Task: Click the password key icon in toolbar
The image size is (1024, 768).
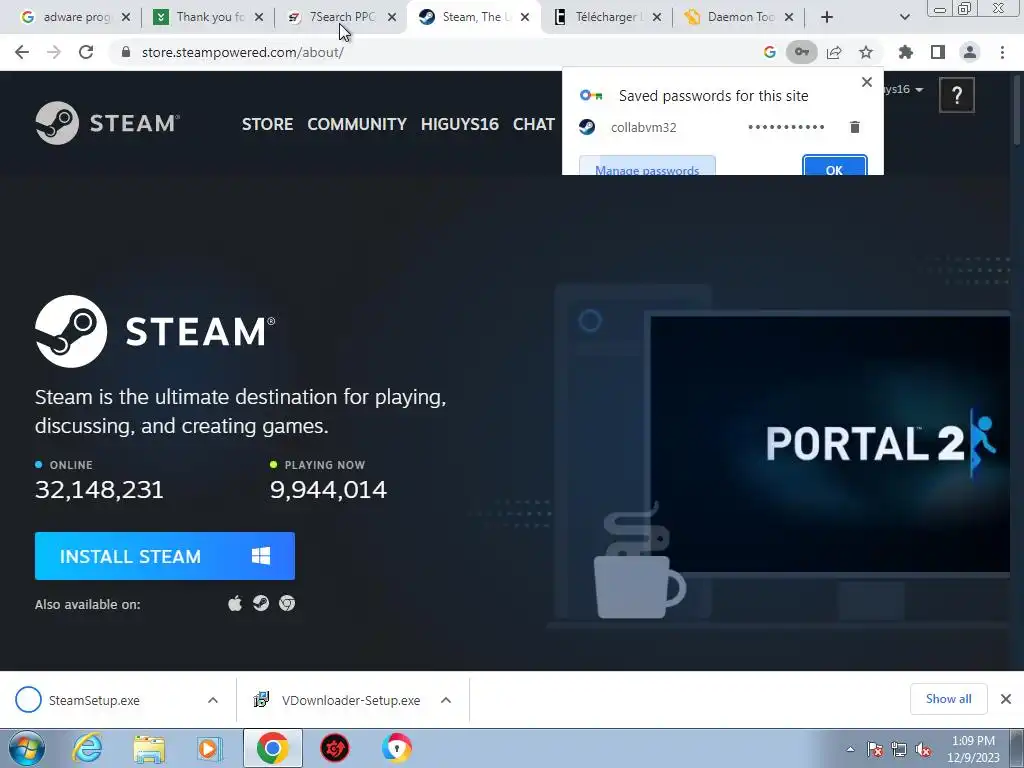Action: 801,52
